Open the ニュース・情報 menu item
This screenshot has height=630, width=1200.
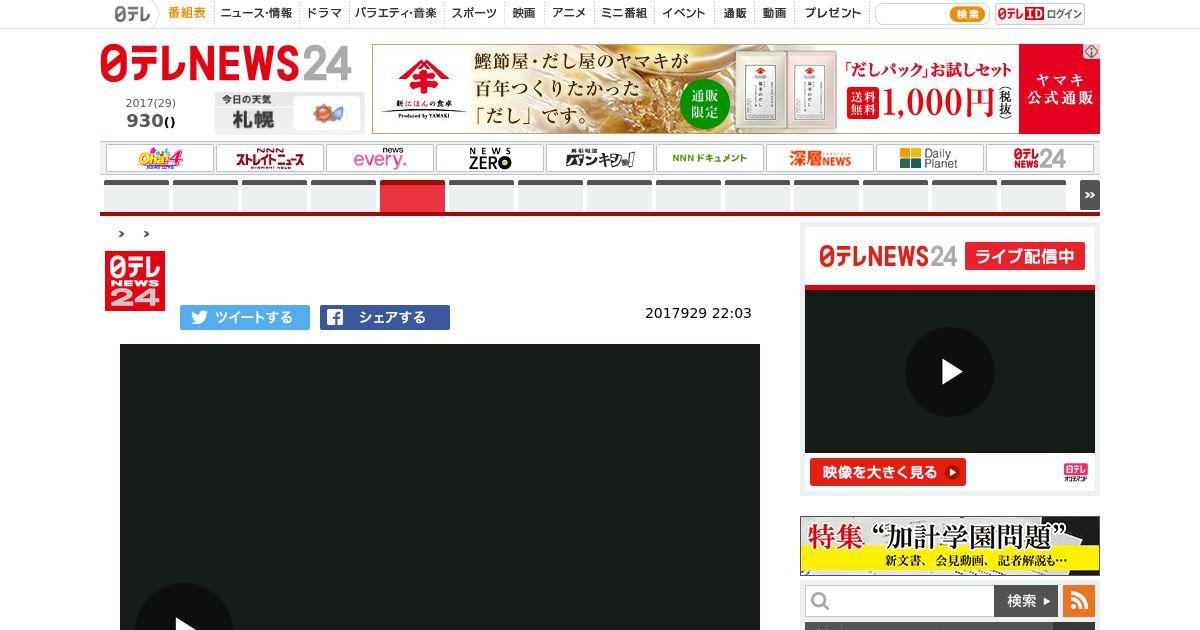click(x=256, y=14)
